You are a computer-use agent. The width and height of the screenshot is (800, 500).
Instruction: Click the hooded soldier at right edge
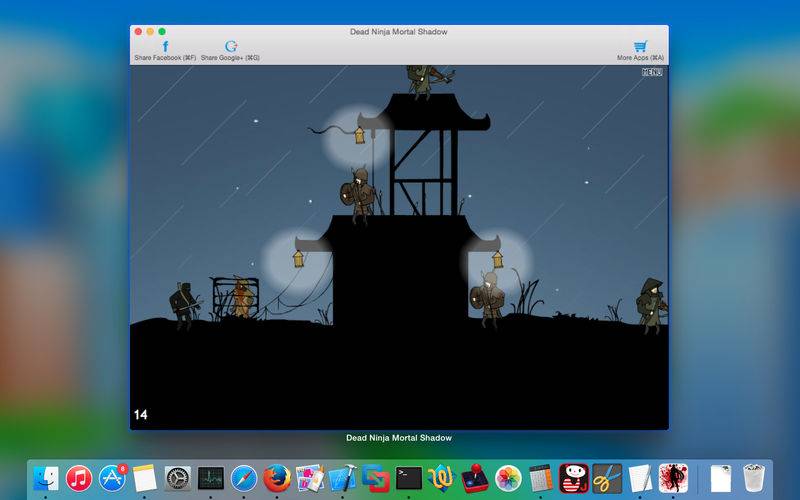click(x=651, y=305)
